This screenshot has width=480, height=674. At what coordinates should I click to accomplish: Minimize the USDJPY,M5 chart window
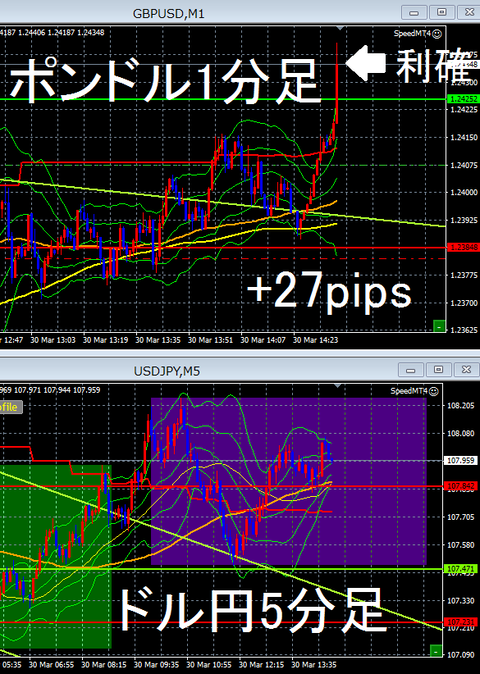pyautogui.click(x=411, y=370)
